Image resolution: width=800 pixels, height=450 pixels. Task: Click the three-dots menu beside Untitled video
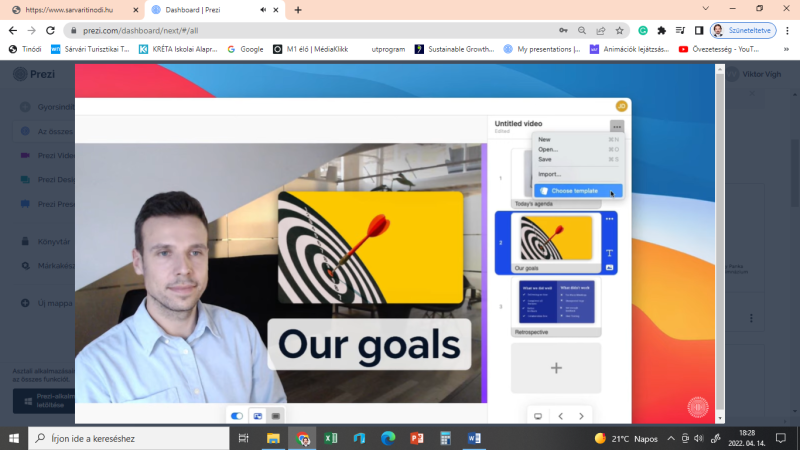[617, 126]
